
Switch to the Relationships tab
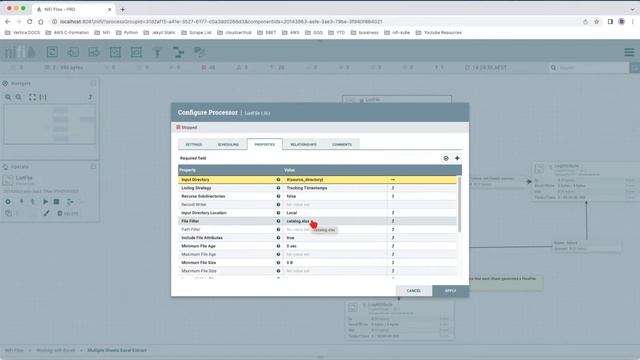click(x=303, y=144)
